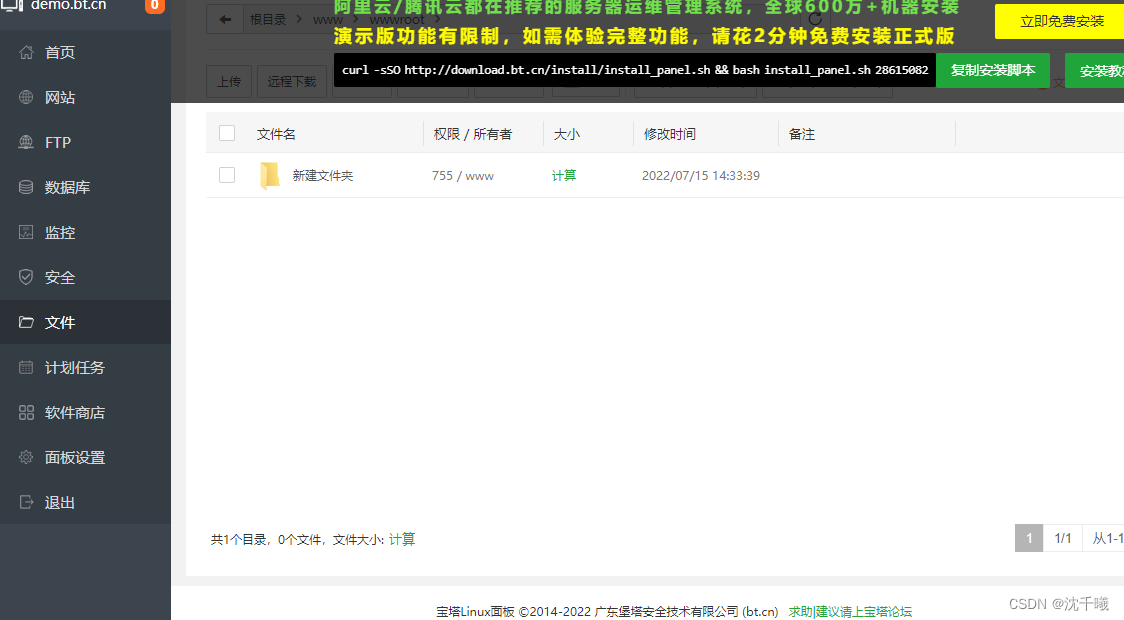Click 安全 text label in sidebar
Viewport: 1124px width, 620px height.
(x=59, y=277)
